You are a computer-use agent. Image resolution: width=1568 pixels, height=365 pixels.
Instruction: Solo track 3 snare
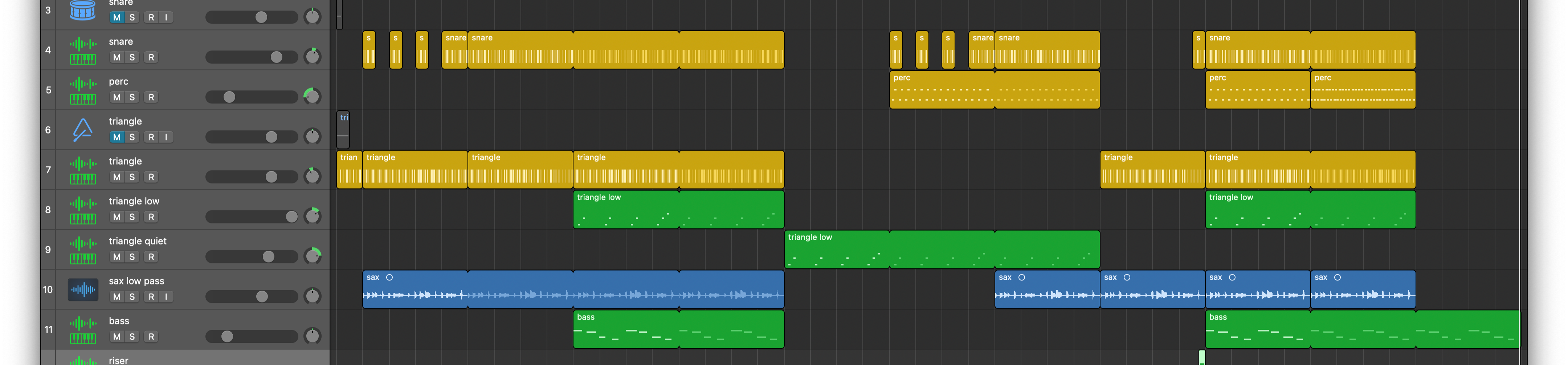(x=132, y=18)
